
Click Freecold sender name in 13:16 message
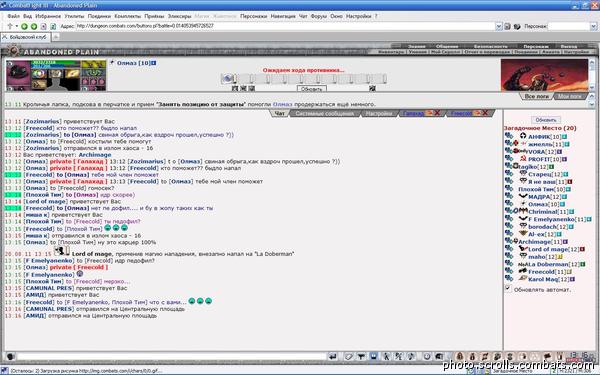coord(39,302)
